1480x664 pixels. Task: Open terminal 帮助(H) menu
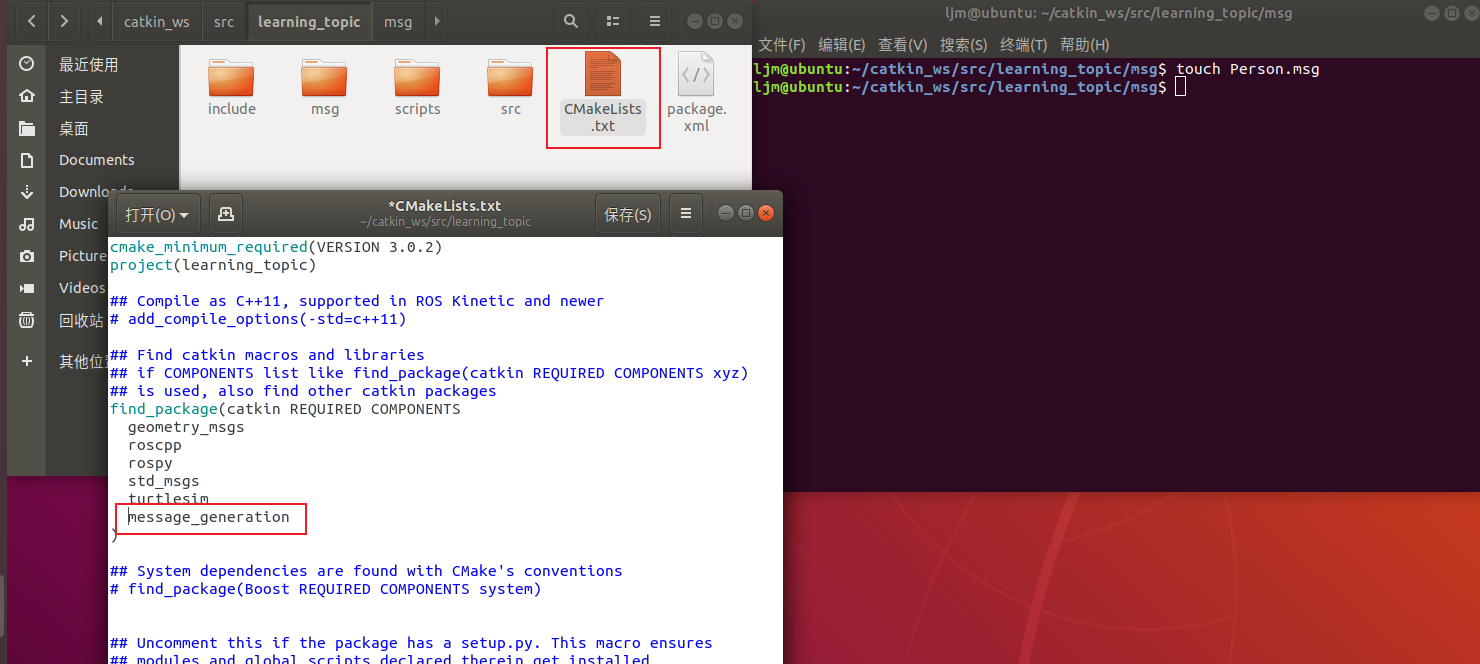coord(1085,45)
